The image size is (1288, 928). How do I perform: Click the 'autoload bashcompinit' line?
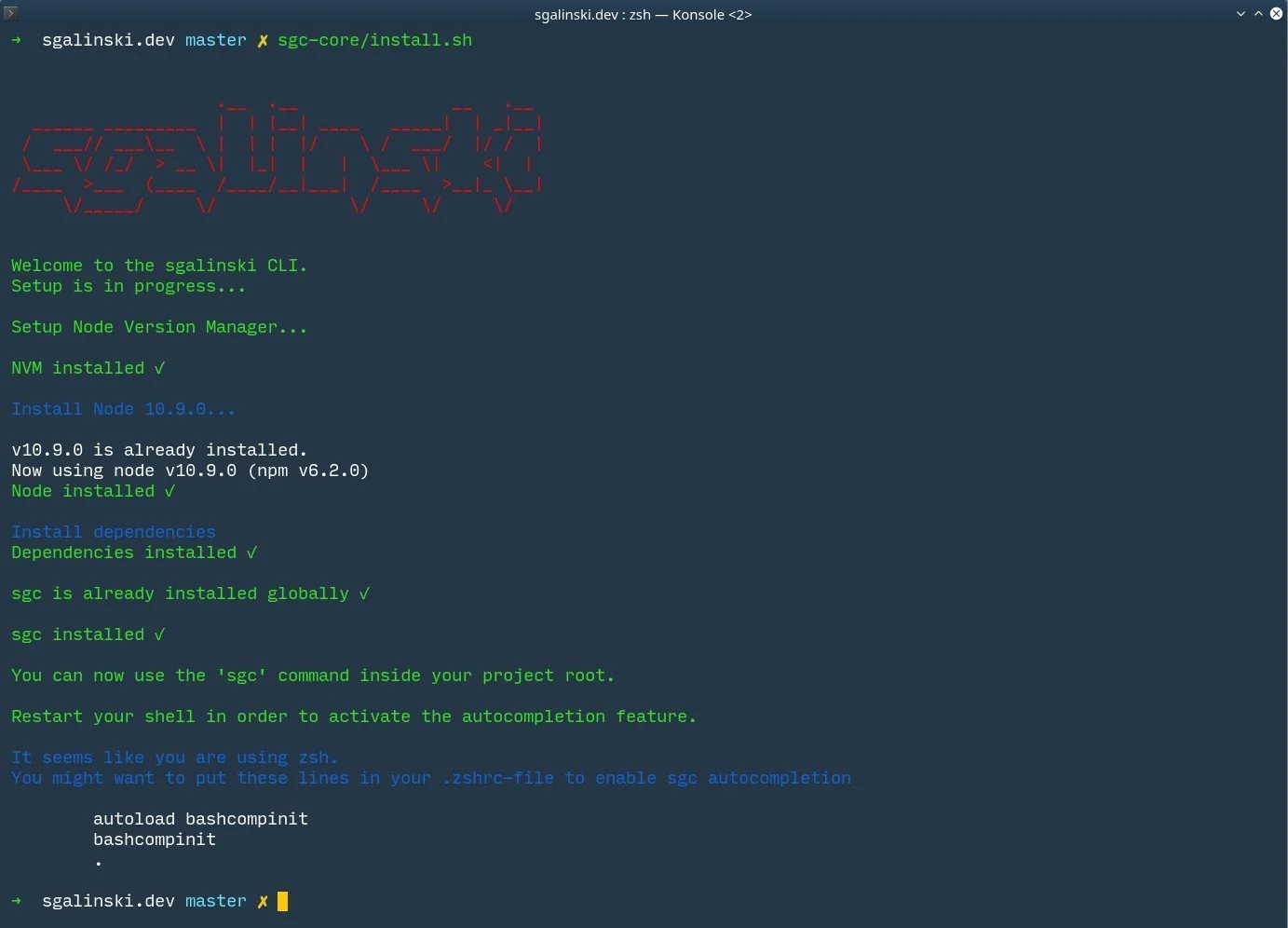[x=200, y=819]
